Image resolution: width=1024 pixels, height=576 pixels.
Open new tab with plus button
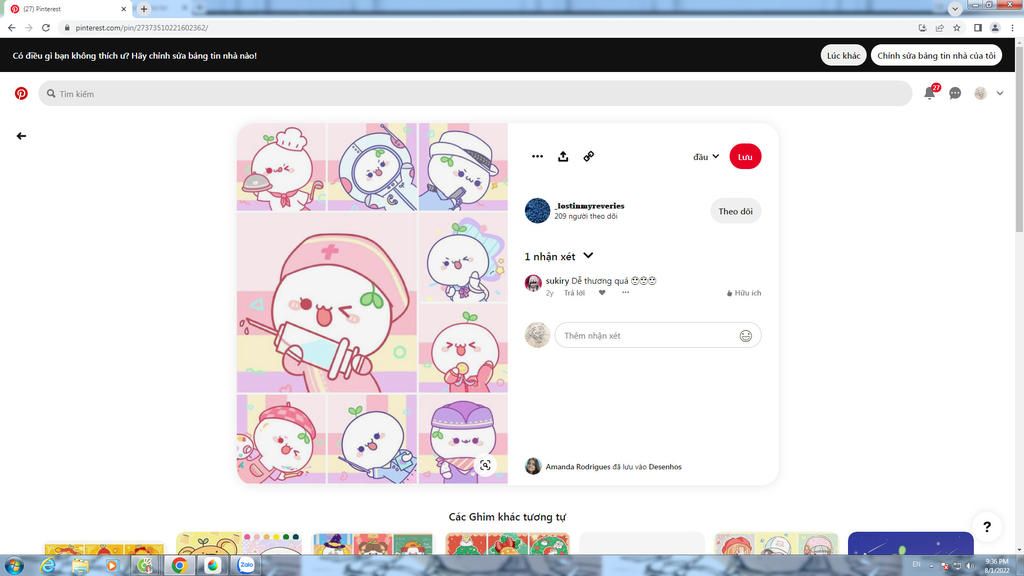[x=144, y=8]
